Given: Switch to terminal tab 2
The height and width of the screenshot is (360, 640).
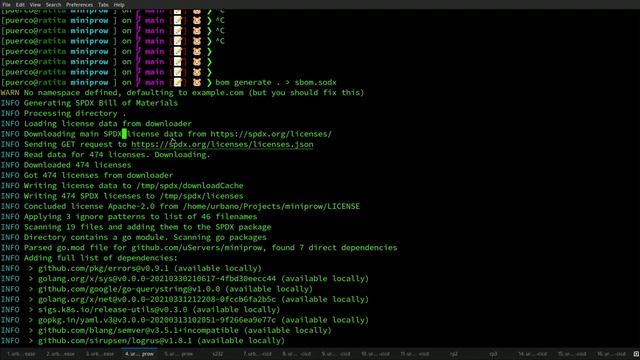Looking at the screenshot, I should pos(60,354).
